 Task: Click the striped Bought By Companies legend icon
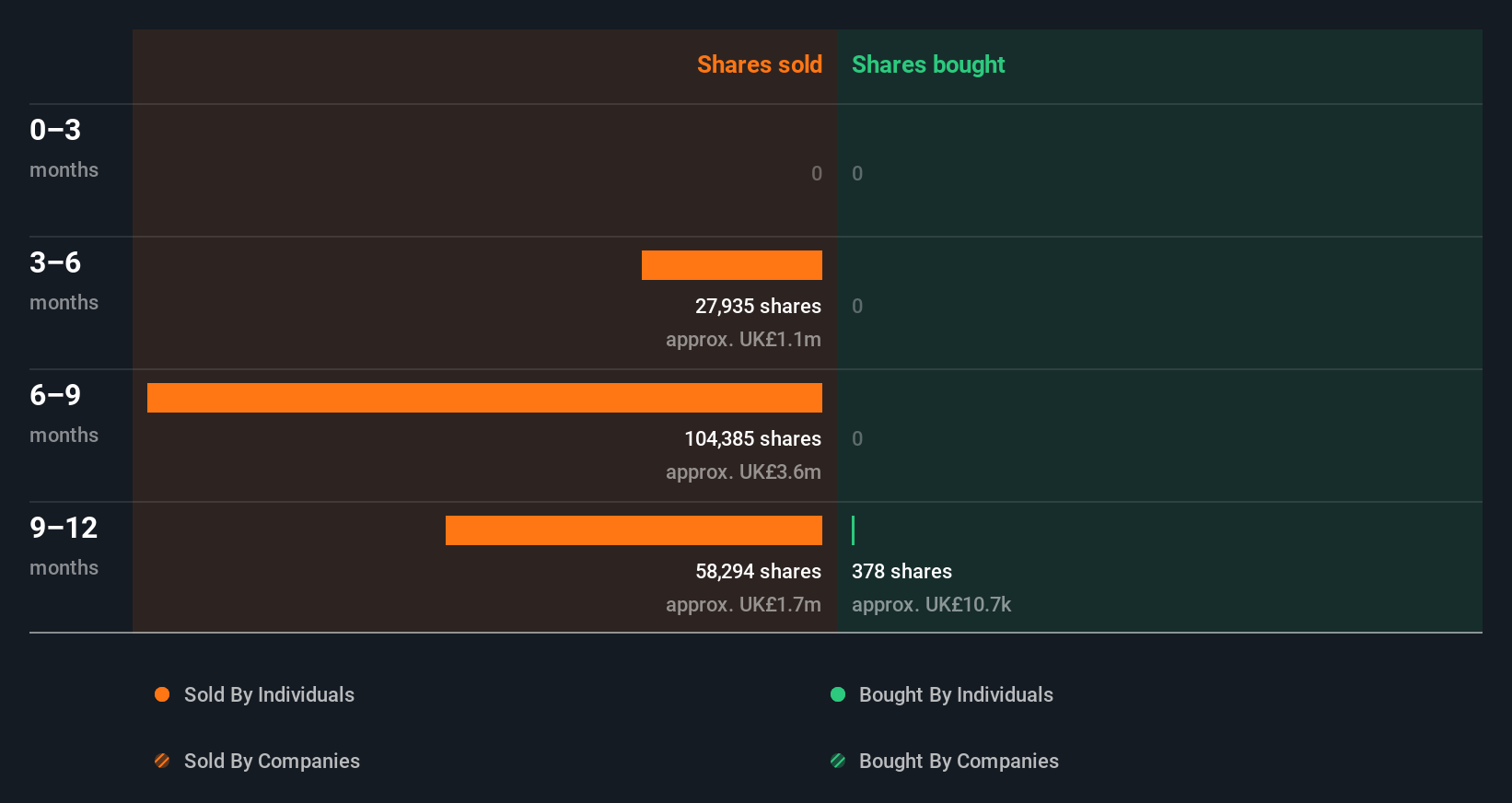pyautogui.click(x=838, y=761)
